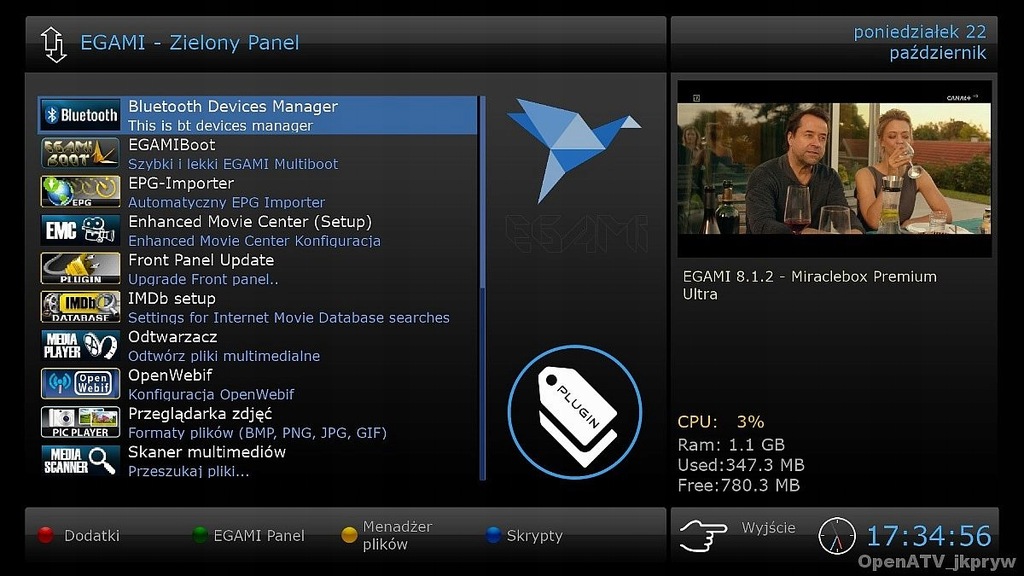Screen dimensions: 1024x576
Task: Open the IMDb database icon
Action: tap(80, 308)
